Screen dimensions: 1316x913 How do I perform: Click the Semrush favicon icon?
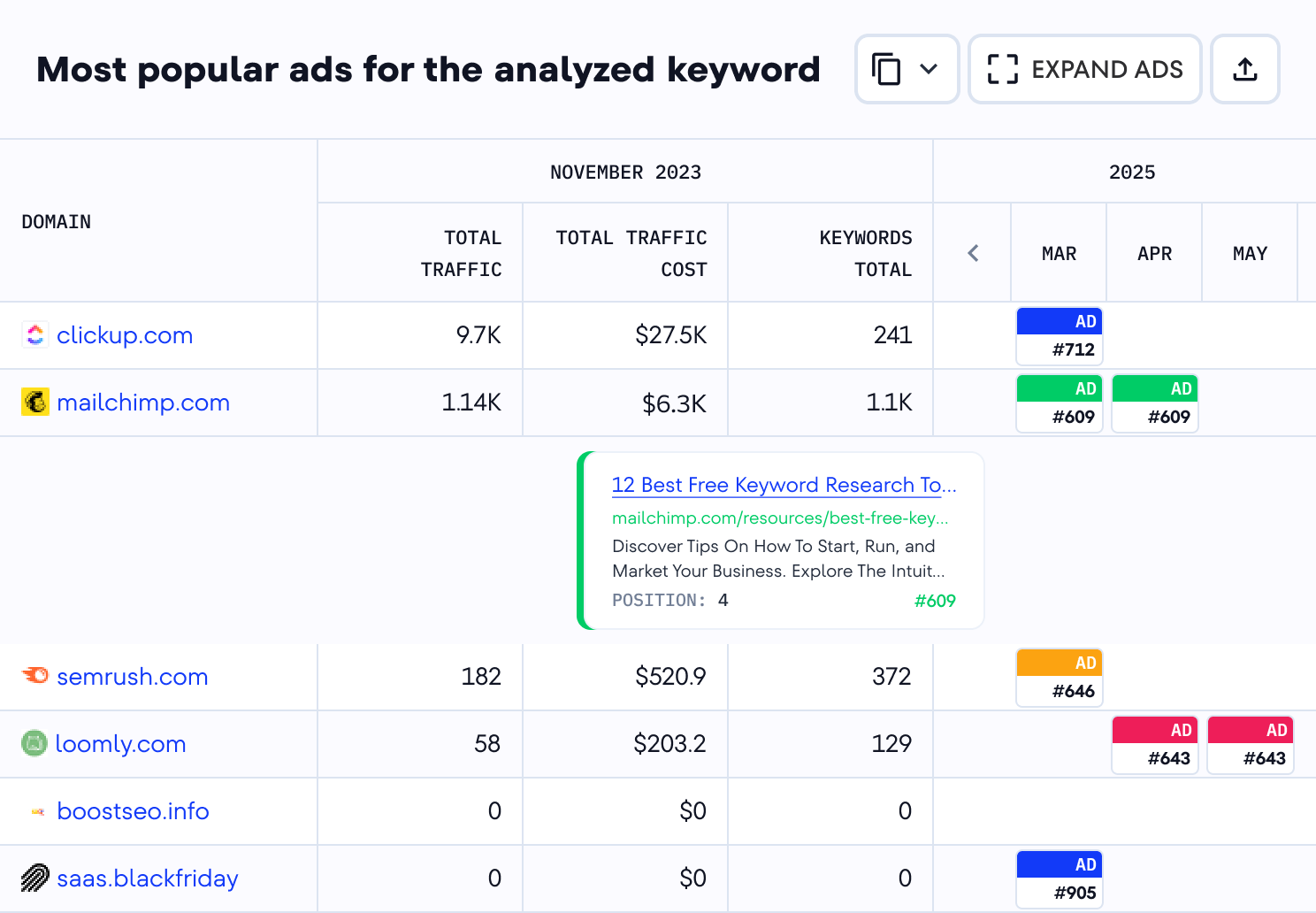[34, 676]
